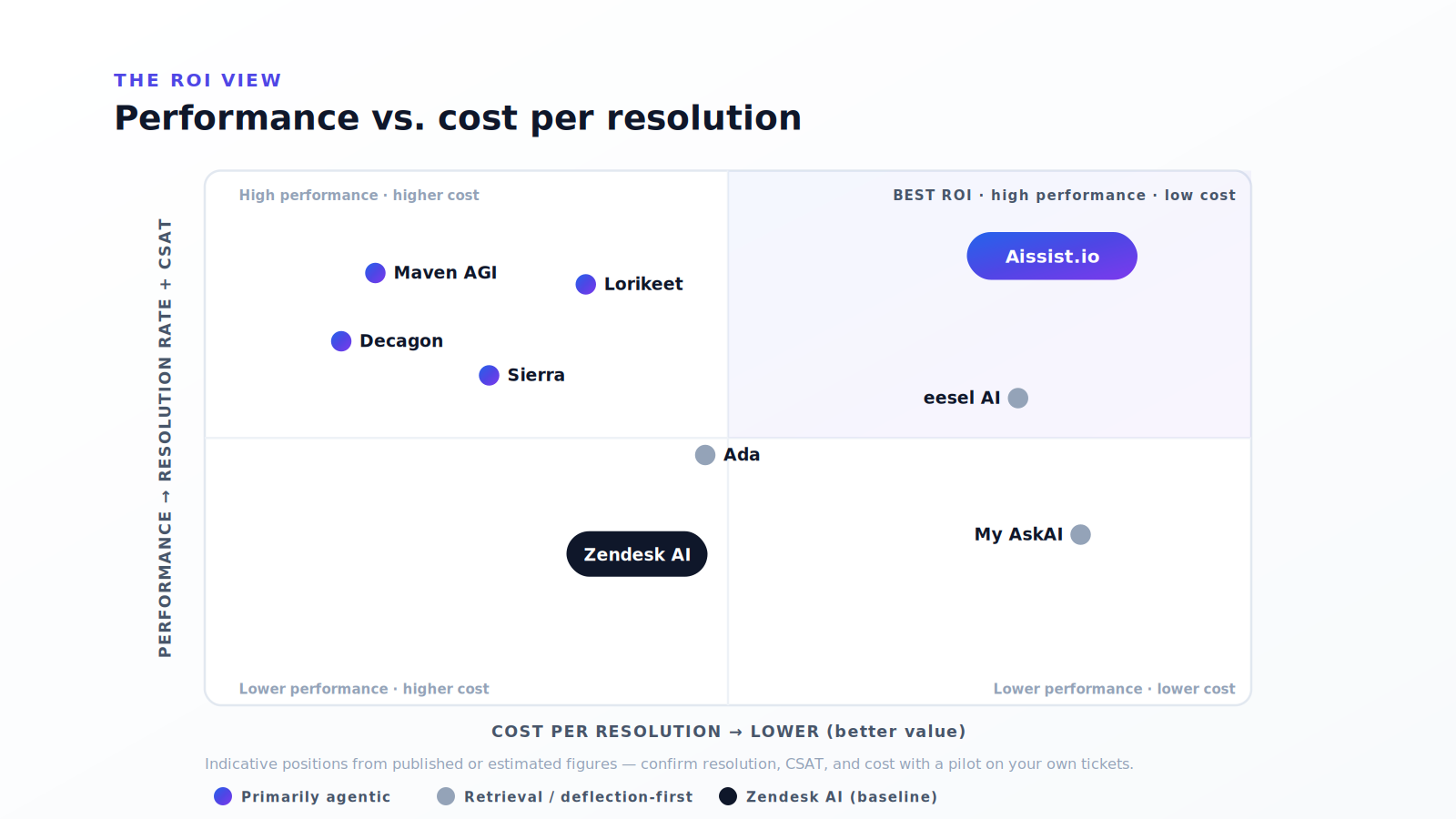
Task: Click the Primarily agentic legend swatch
Action: (223, 796)
